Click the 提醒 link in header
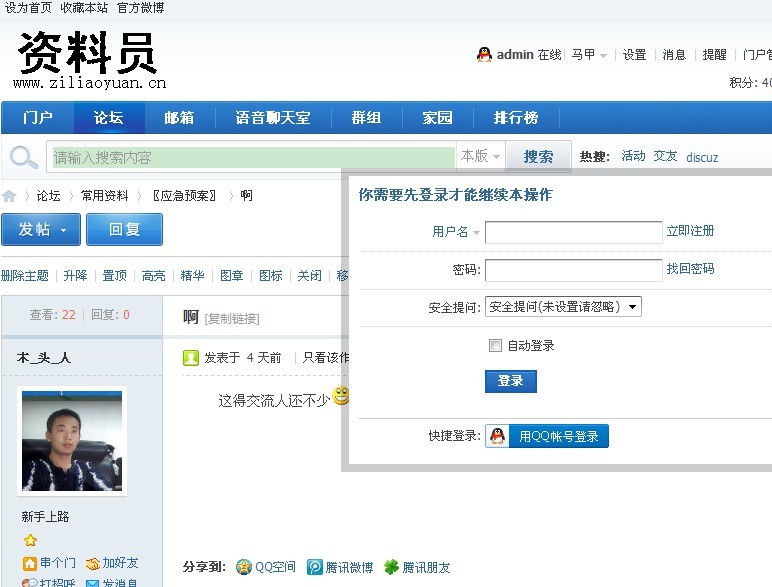Screen dimensions: 772x587 (x=714, y=55)
